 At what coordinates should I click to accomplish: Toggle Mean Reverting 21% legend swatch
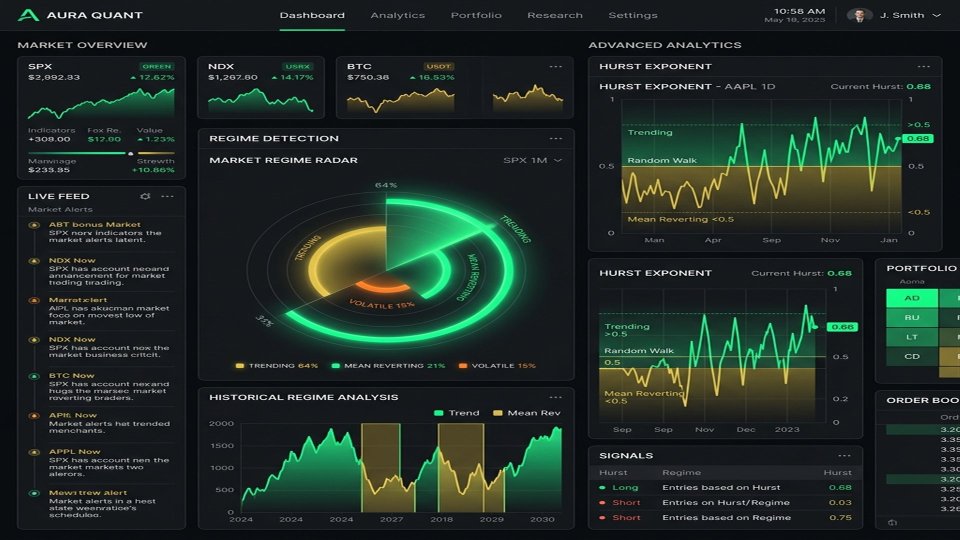tap(336, 366)
